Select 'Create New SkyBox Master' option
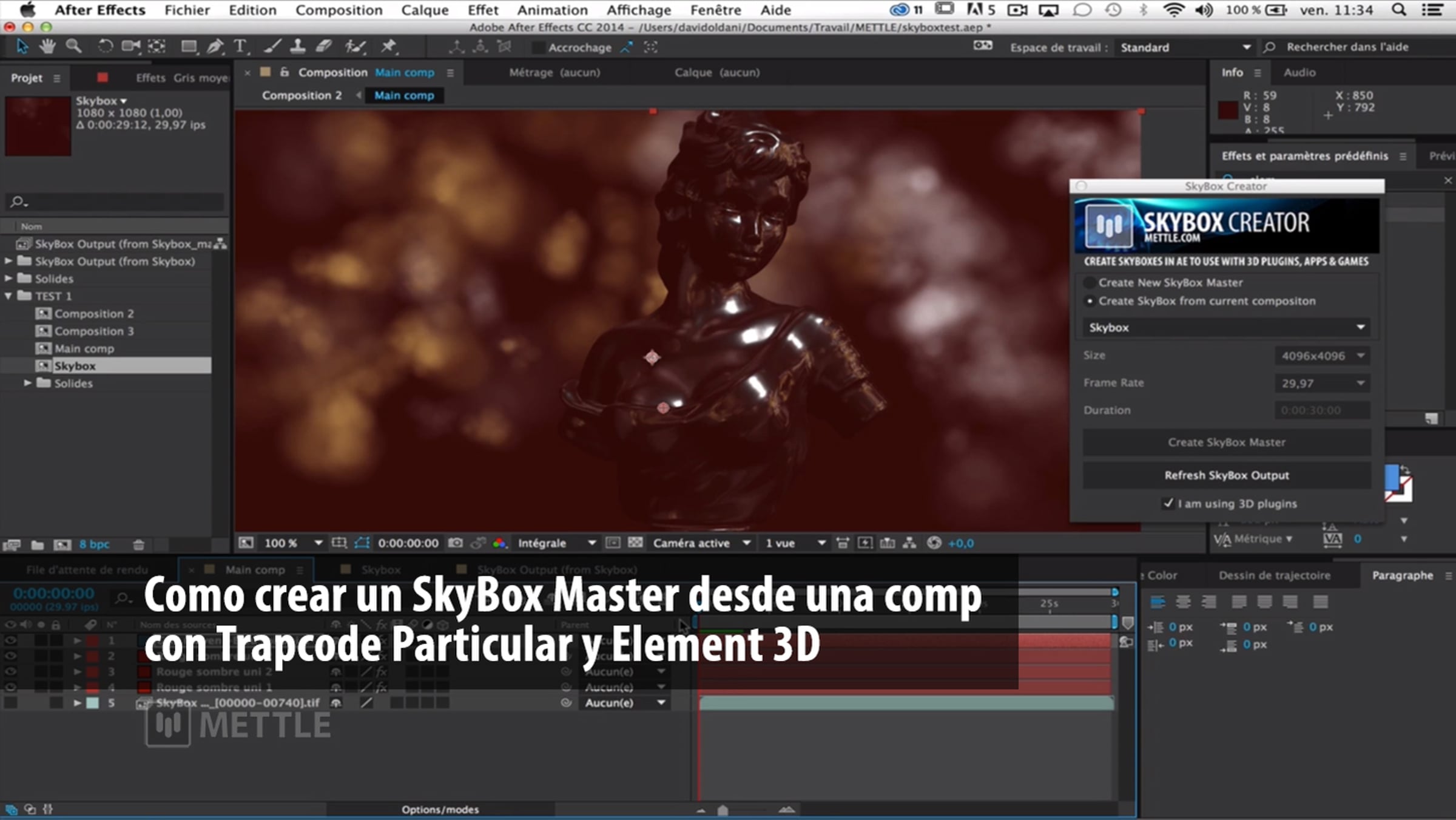This screenshot has height=820, width=1456. (x=1090, y=282)
